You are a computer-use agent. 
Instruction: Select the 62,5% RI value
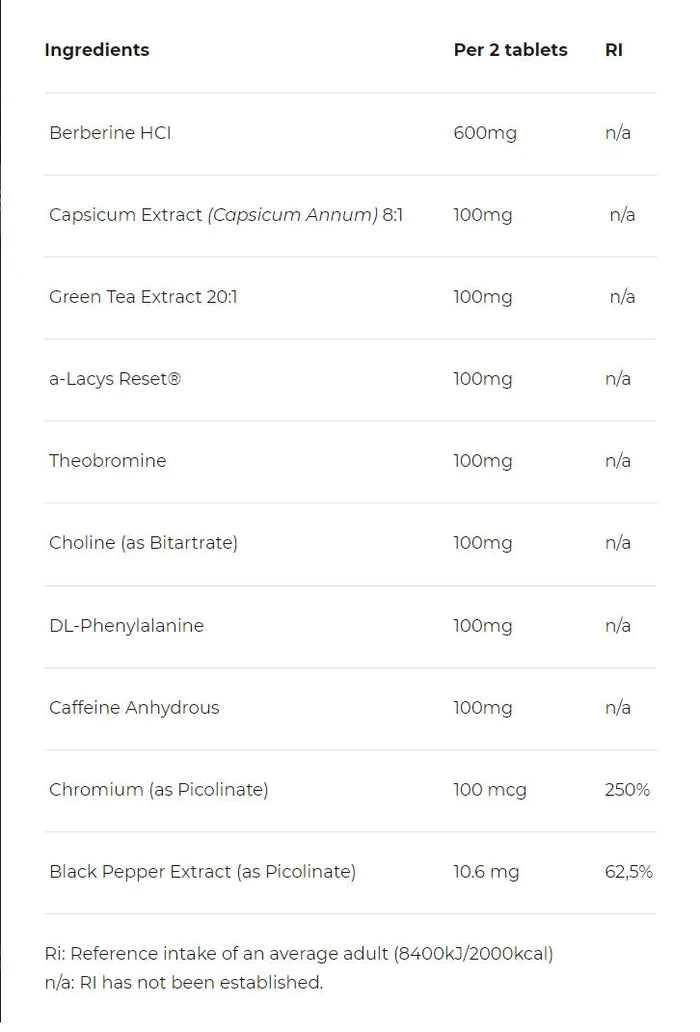(x=628, y=872)
